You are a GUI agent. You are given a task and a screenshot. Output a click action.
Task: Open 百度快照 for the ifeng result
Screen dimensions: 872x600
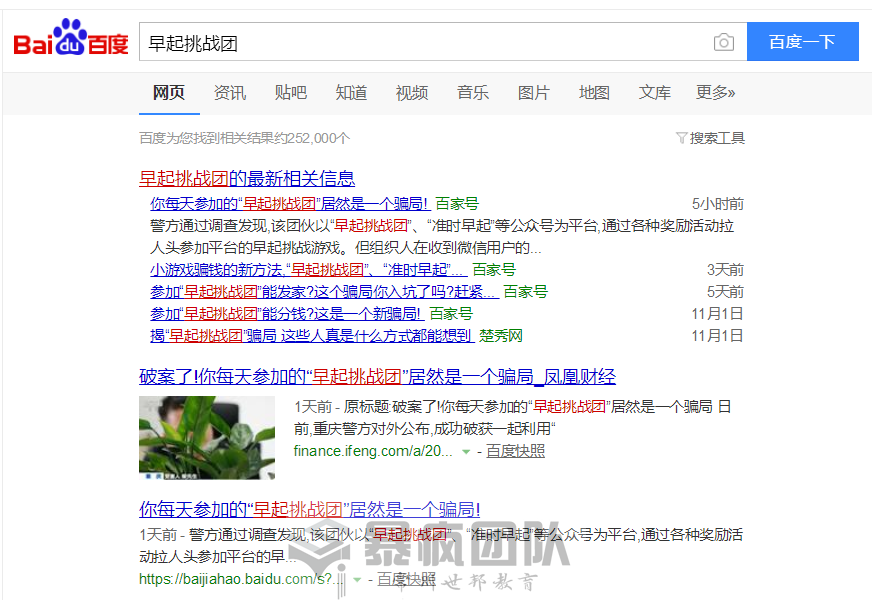[516, 451]
